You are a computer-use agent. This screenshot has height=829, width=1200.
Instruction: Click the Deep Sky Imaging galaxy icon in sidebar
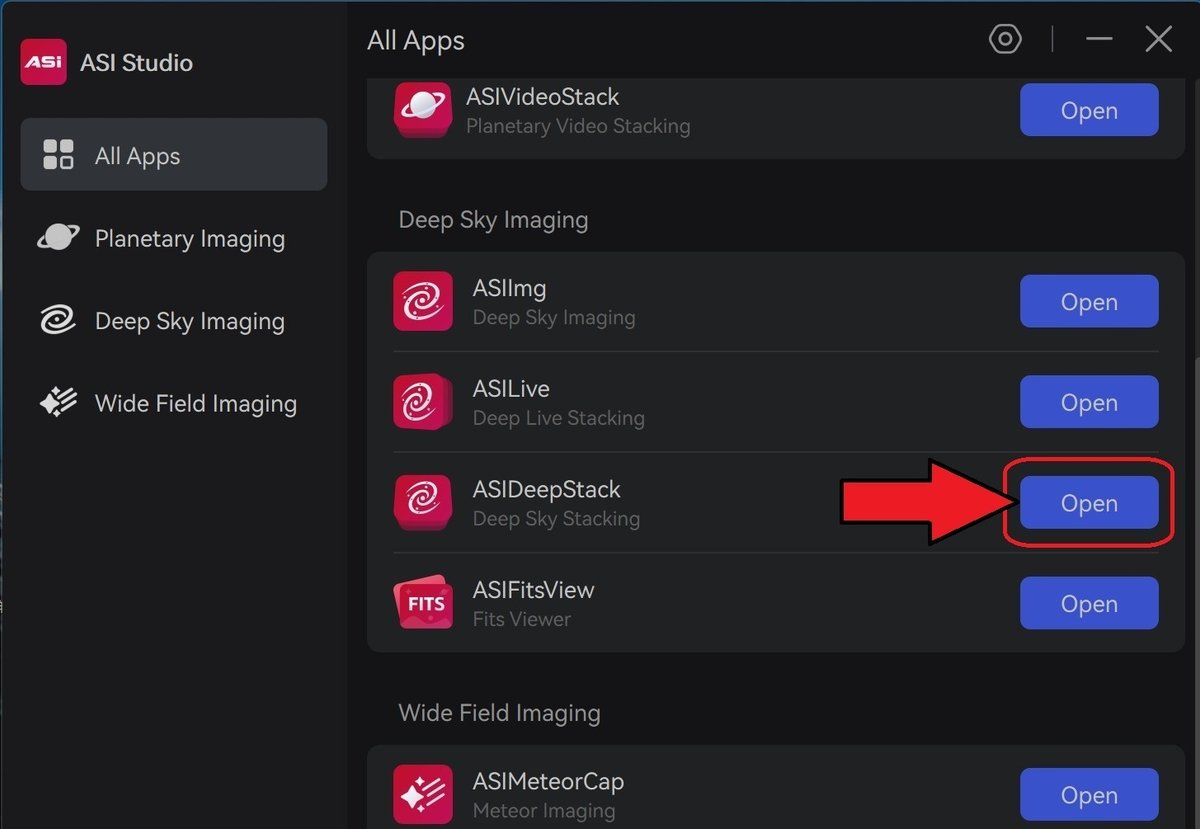pos(58,321)
